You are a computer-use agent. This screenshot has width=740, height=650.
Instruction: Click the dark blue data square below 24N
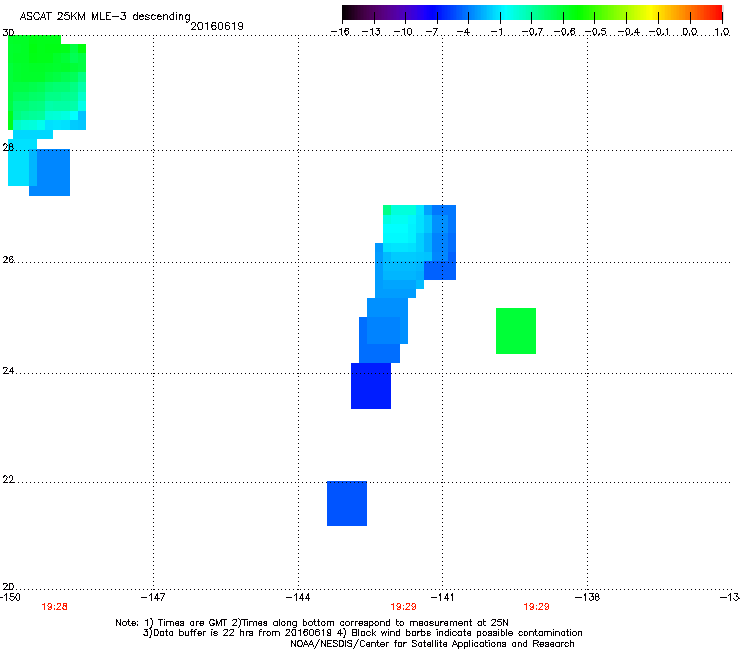click(x=371, y=386)
